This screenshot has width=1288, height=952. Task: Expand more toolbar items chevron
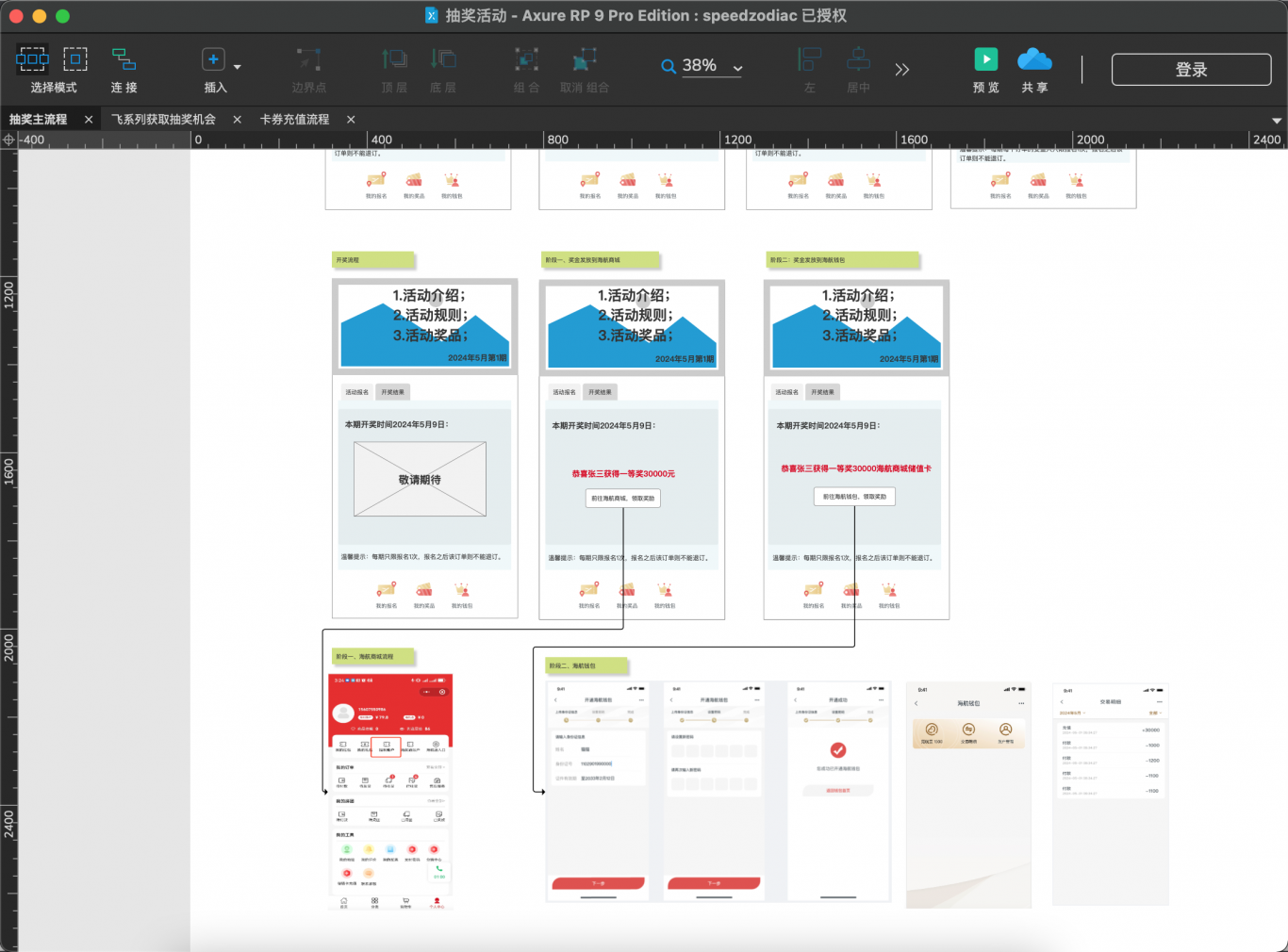902,69
